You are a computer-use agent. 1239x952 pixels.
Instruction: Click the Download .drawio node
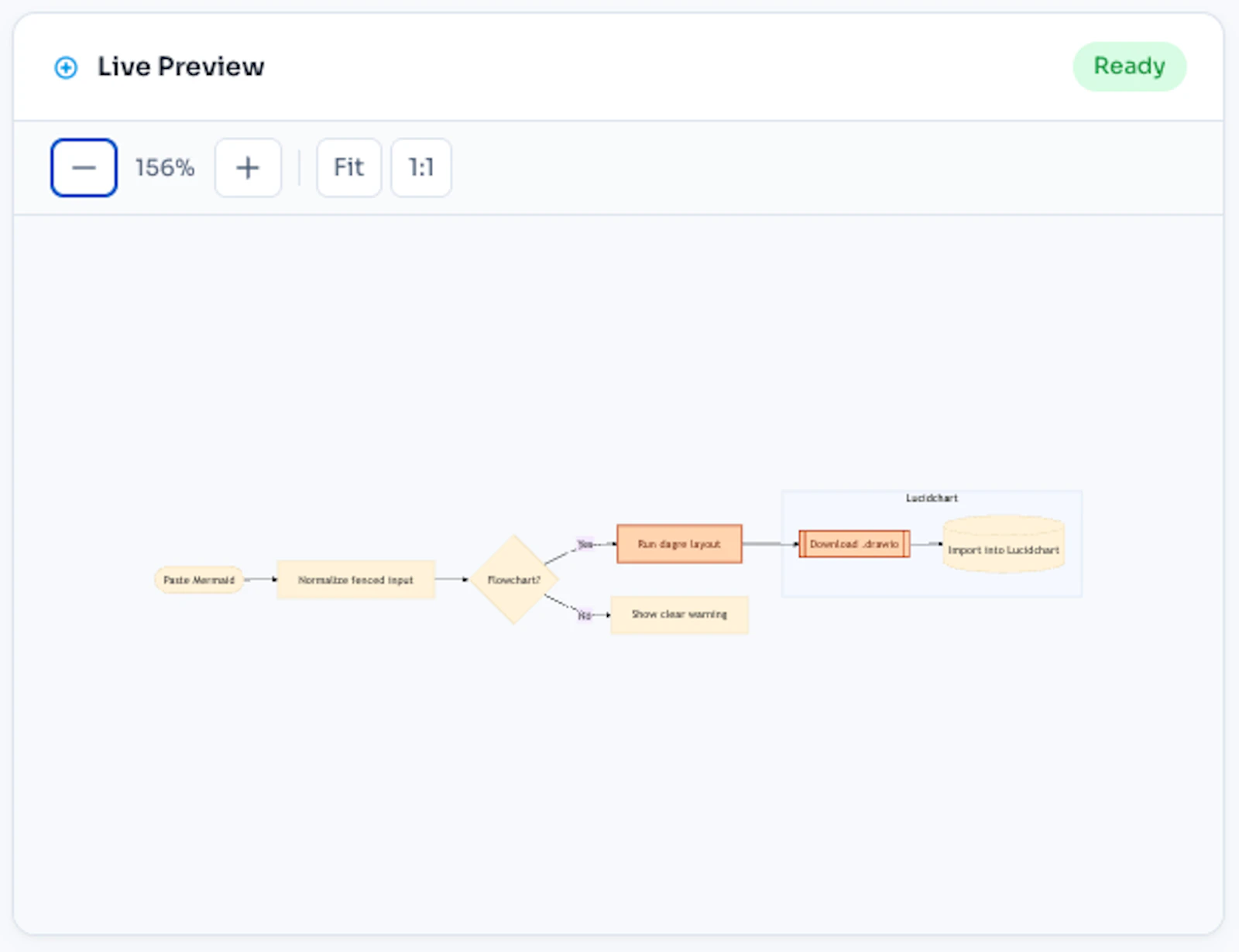tap(854, 544)
